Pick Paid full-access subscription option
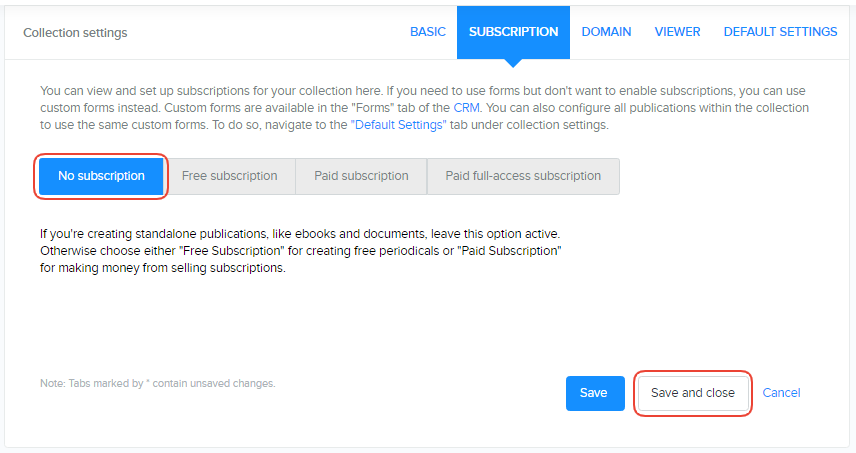Image resolution: width=856 pixels, height=453 pixels. (523, 176)
